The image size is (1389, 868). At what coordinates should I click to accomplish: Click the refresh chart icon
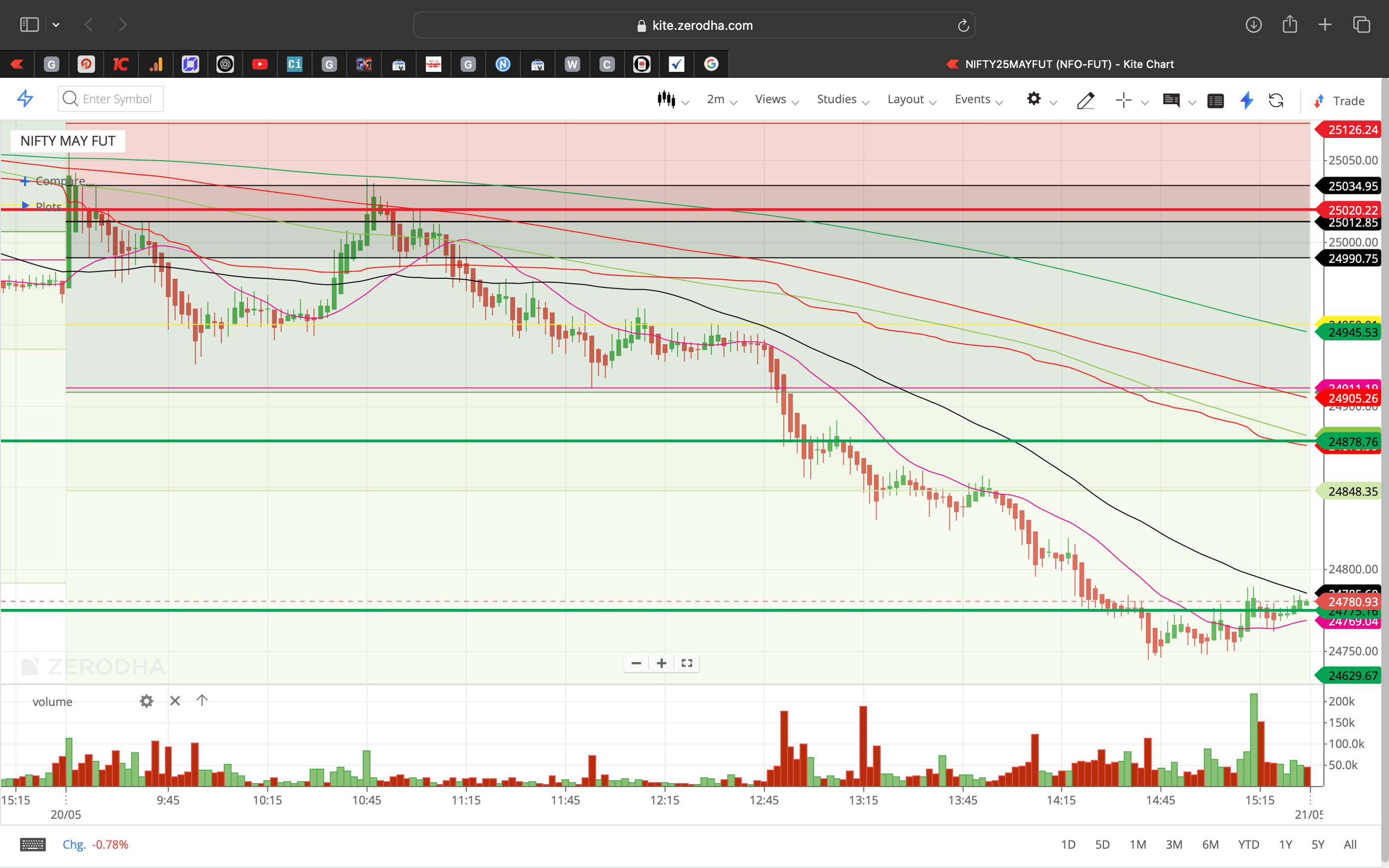(x=1277, y=101)
